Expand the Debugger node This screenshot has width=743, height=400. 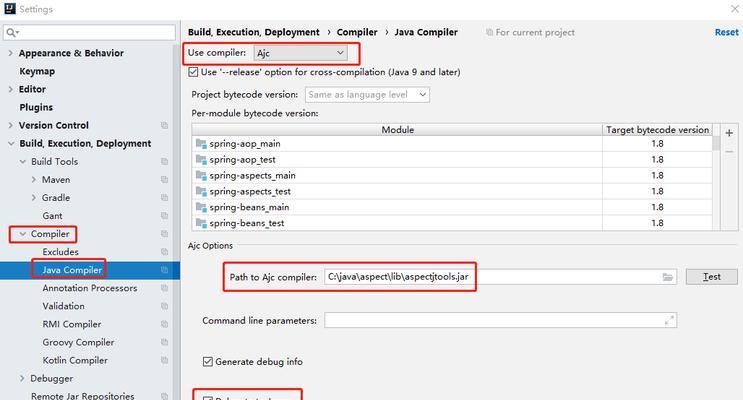click(x=22, y=378)
